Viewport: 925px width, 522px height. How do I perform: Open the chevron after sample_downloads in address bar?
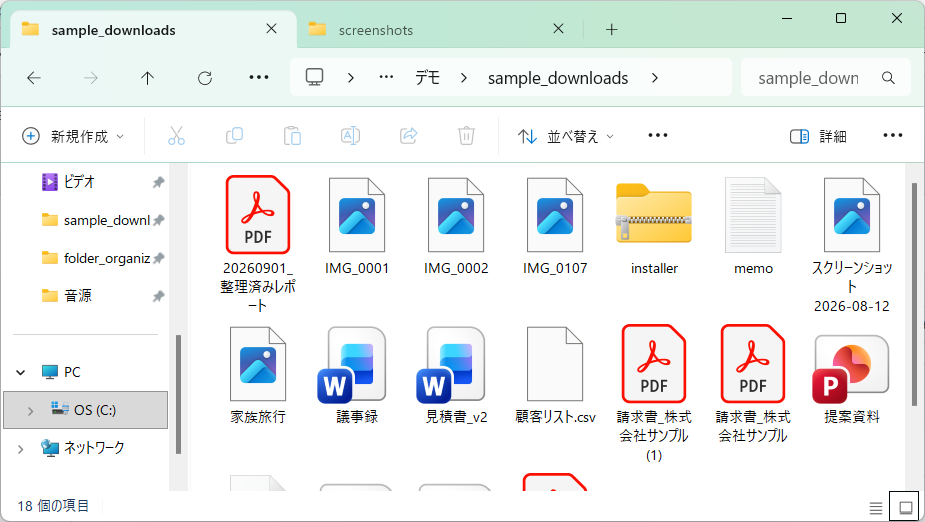click(x=654, y=78)
